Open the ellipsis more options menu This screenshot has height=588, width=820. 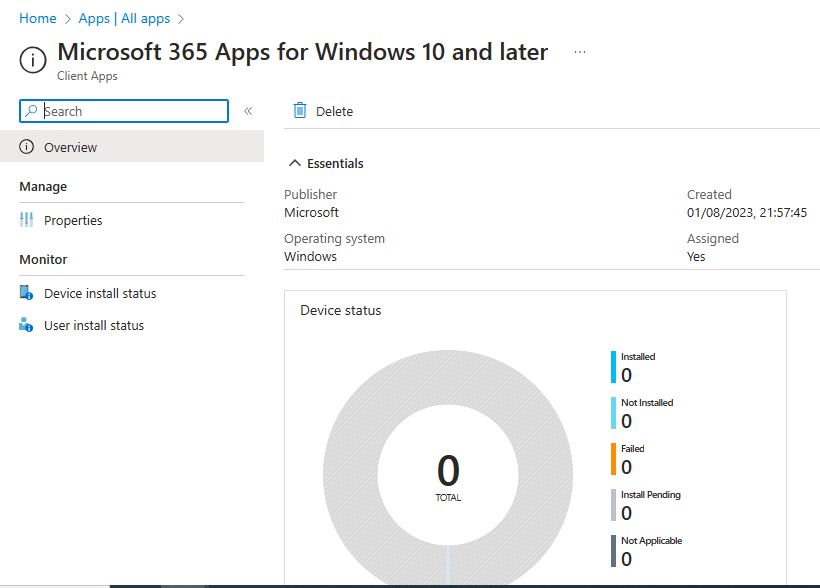pyautogui.click(x=580, y=52)
